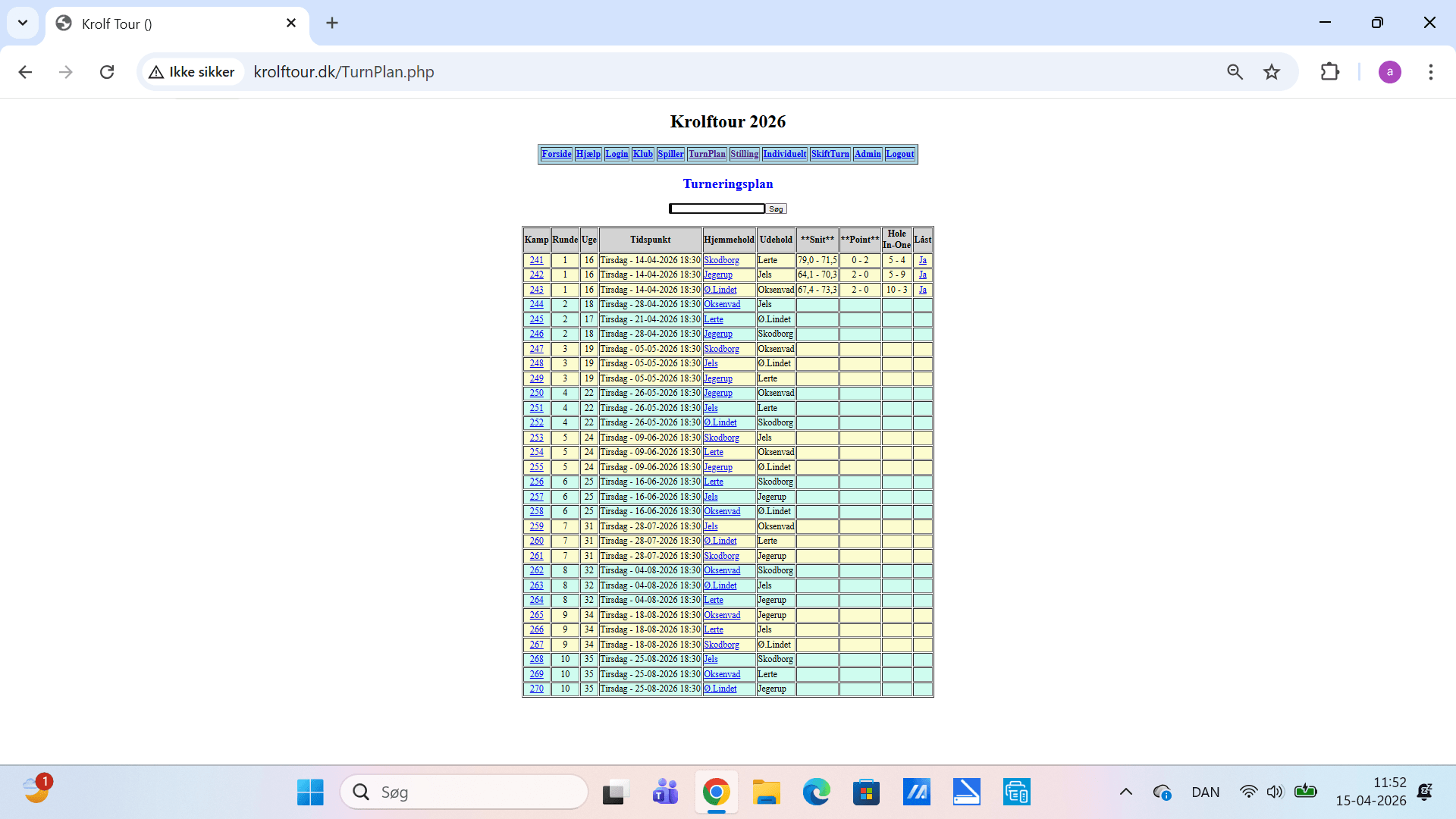
Task: Click the tournament search text field
Action: pos(717,209)
